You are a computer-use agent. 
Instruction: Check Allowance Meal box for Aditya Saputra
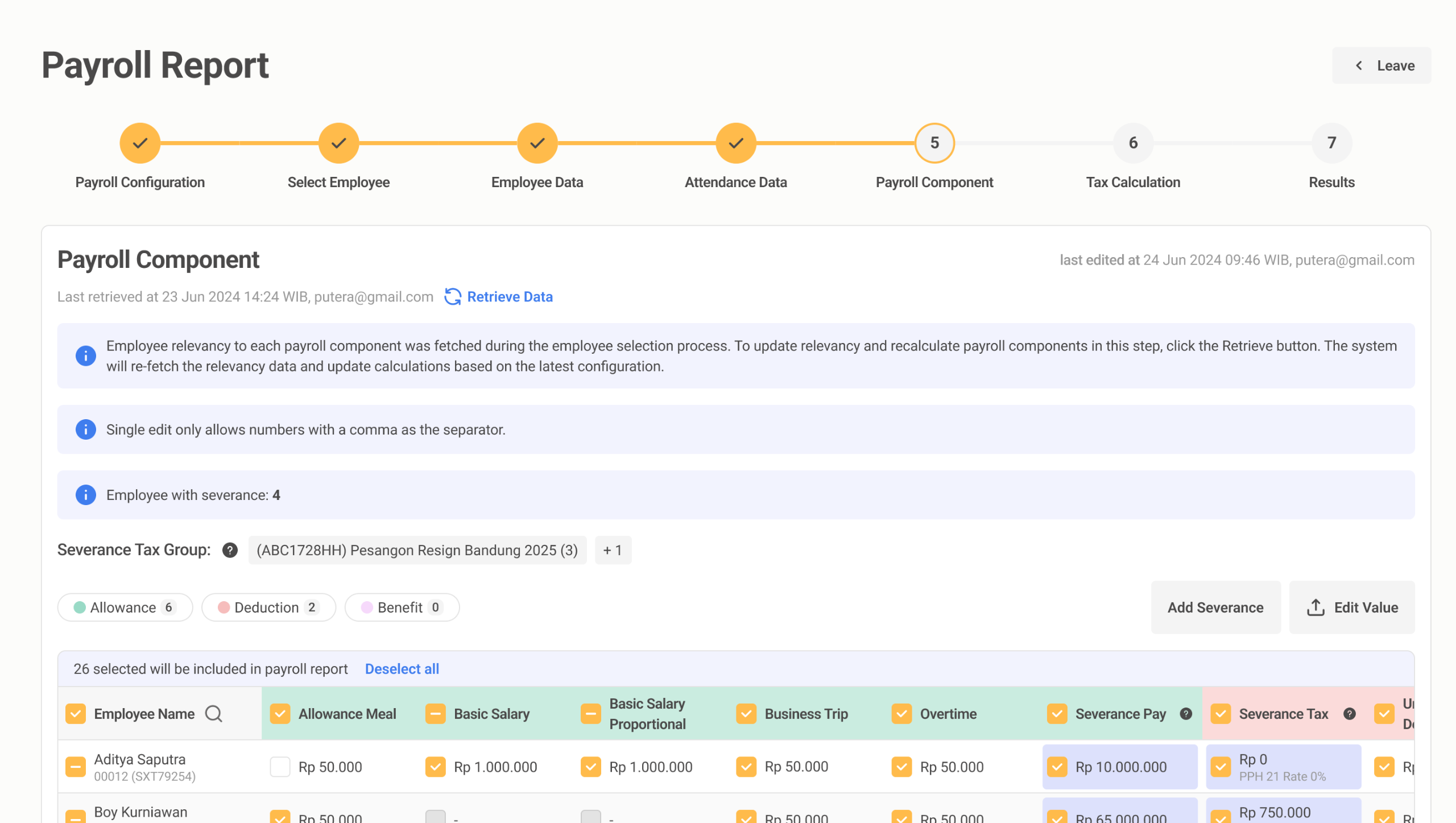[x=280, y=767]
